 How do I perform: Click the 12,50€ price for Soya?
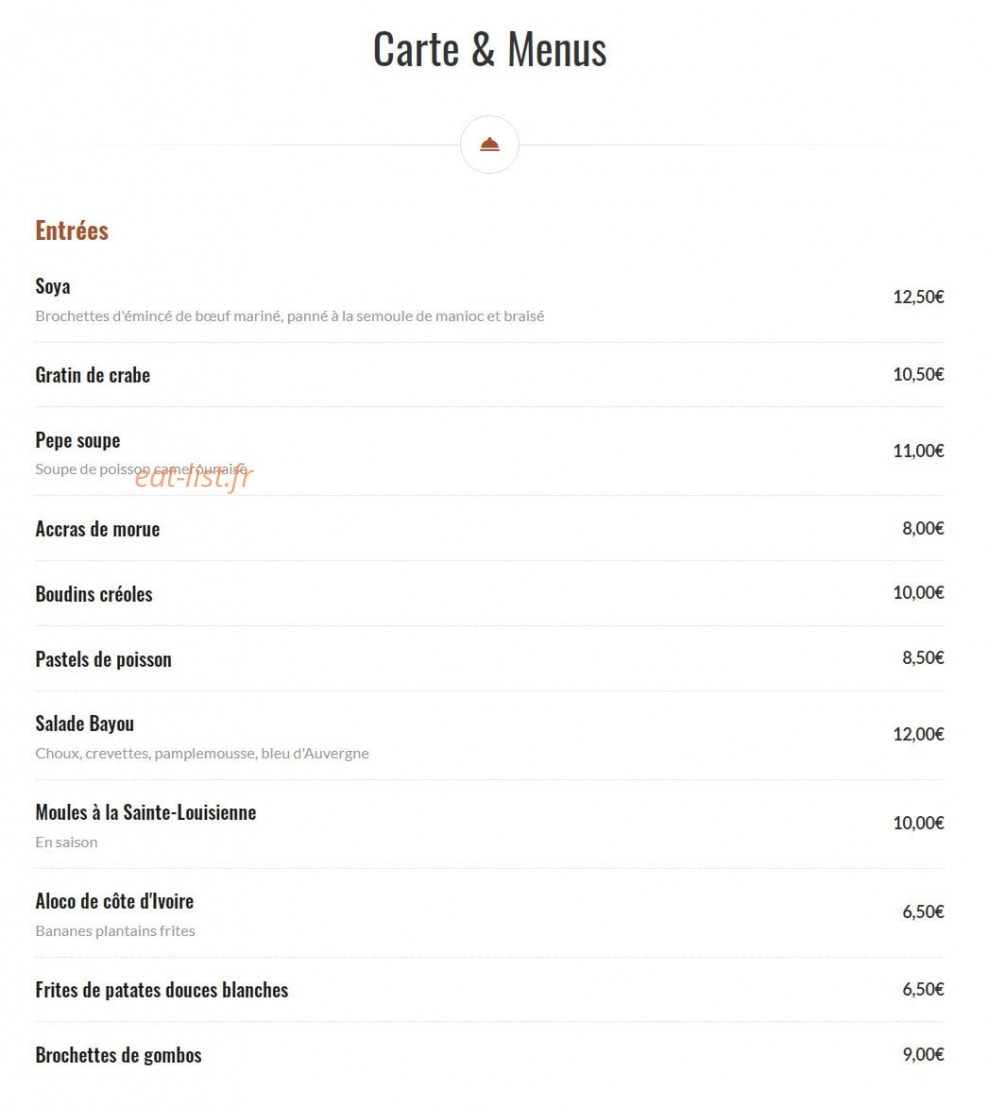point(918,297)
